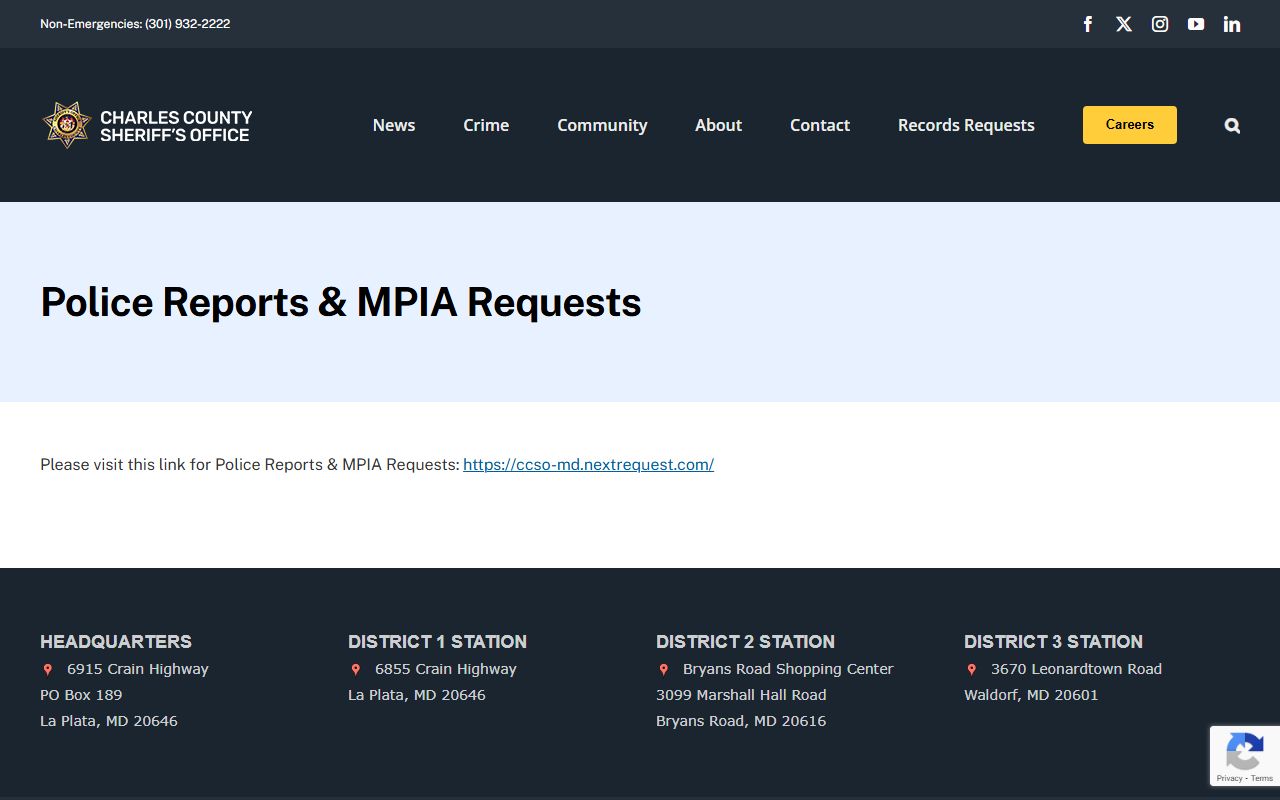This screenshot has width=1280, height=800.
Task: Open the LinkedIn social icon
Action: [1232, 24]
